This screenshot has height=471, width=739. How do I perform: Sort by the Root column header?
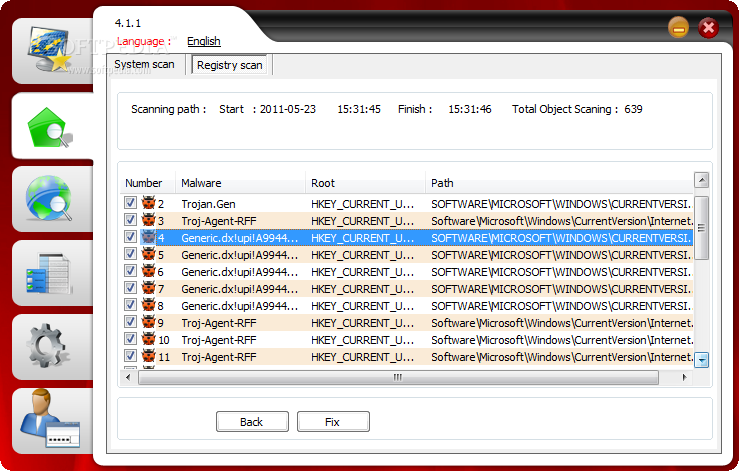365,183
